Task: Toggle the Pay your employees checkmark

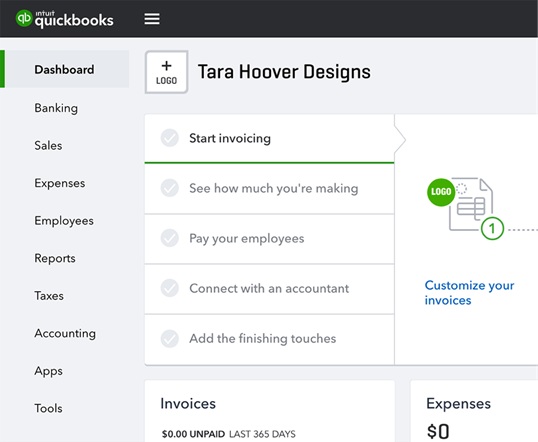Action: pyautogui.click(x=169, y=238)
